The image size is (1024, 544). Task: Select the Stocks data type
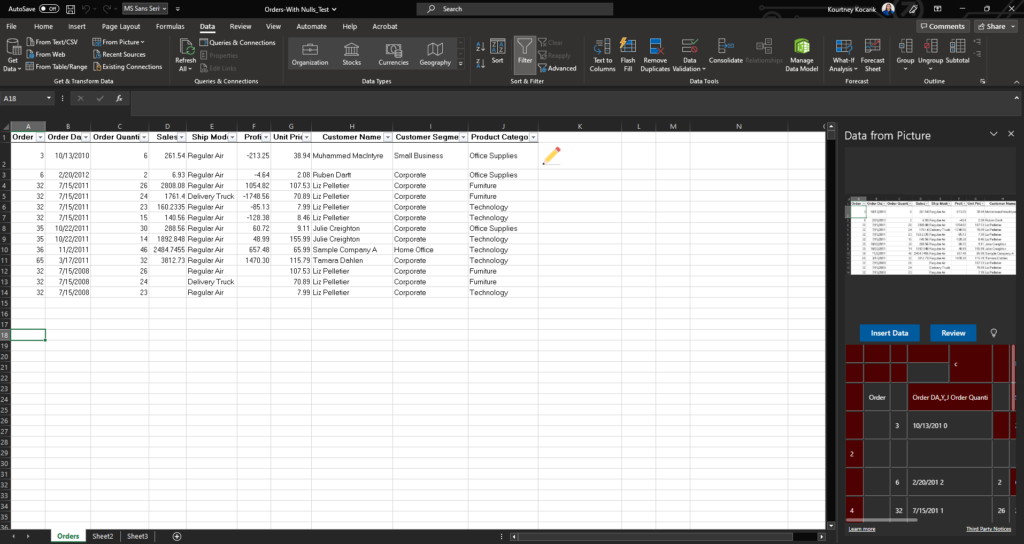351,54
